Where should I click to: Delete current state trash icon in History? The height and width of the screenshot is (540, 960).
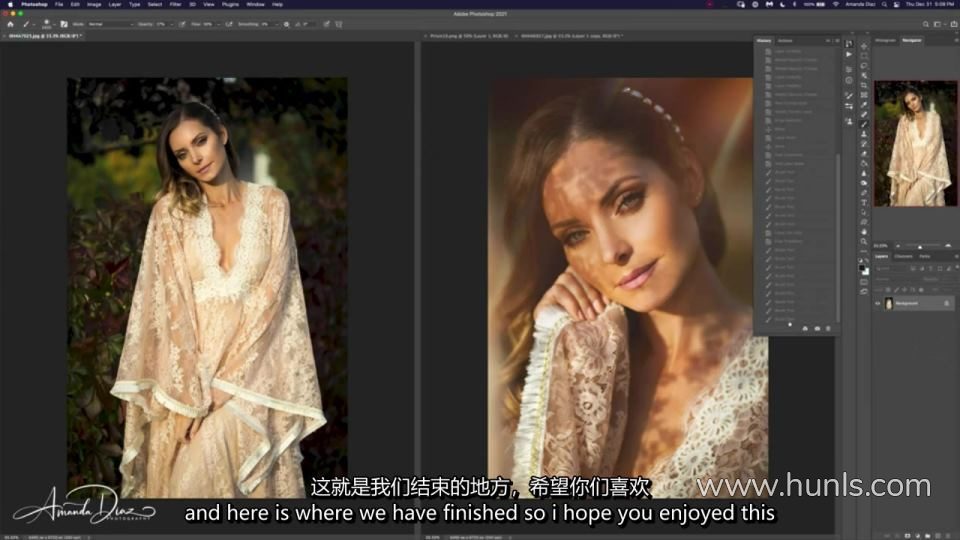click(x=828, y=329)
